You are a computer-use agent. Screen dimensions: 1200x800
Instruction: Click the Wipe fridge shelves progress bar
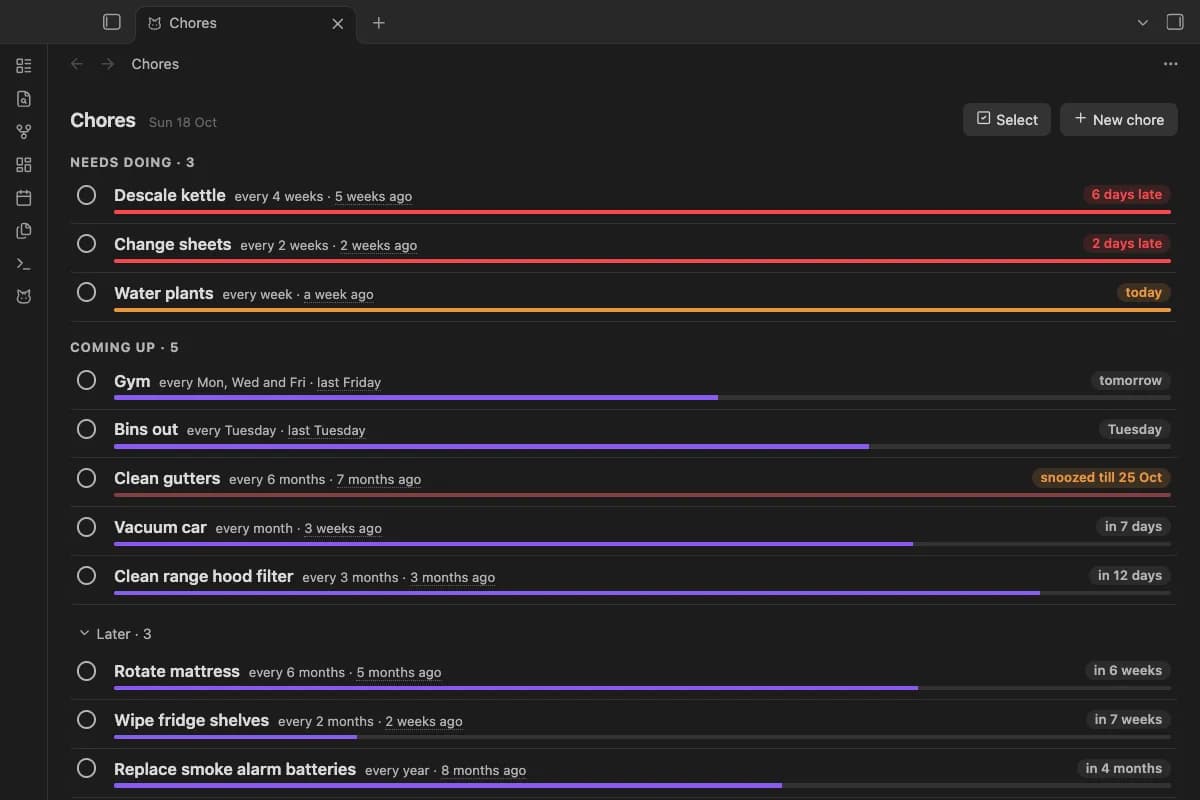(642, 737)
